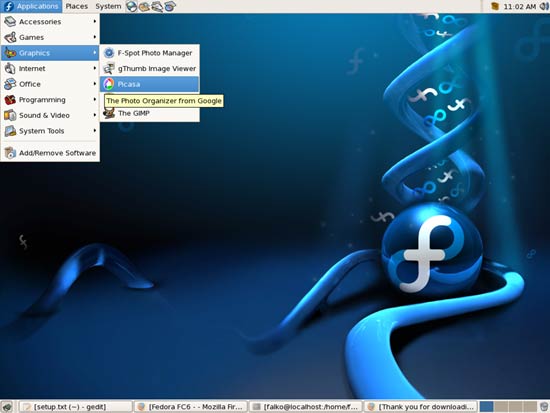Switch to the third workspace in switcher
This screenshot has width=550, height=413.
coord(515,407)
